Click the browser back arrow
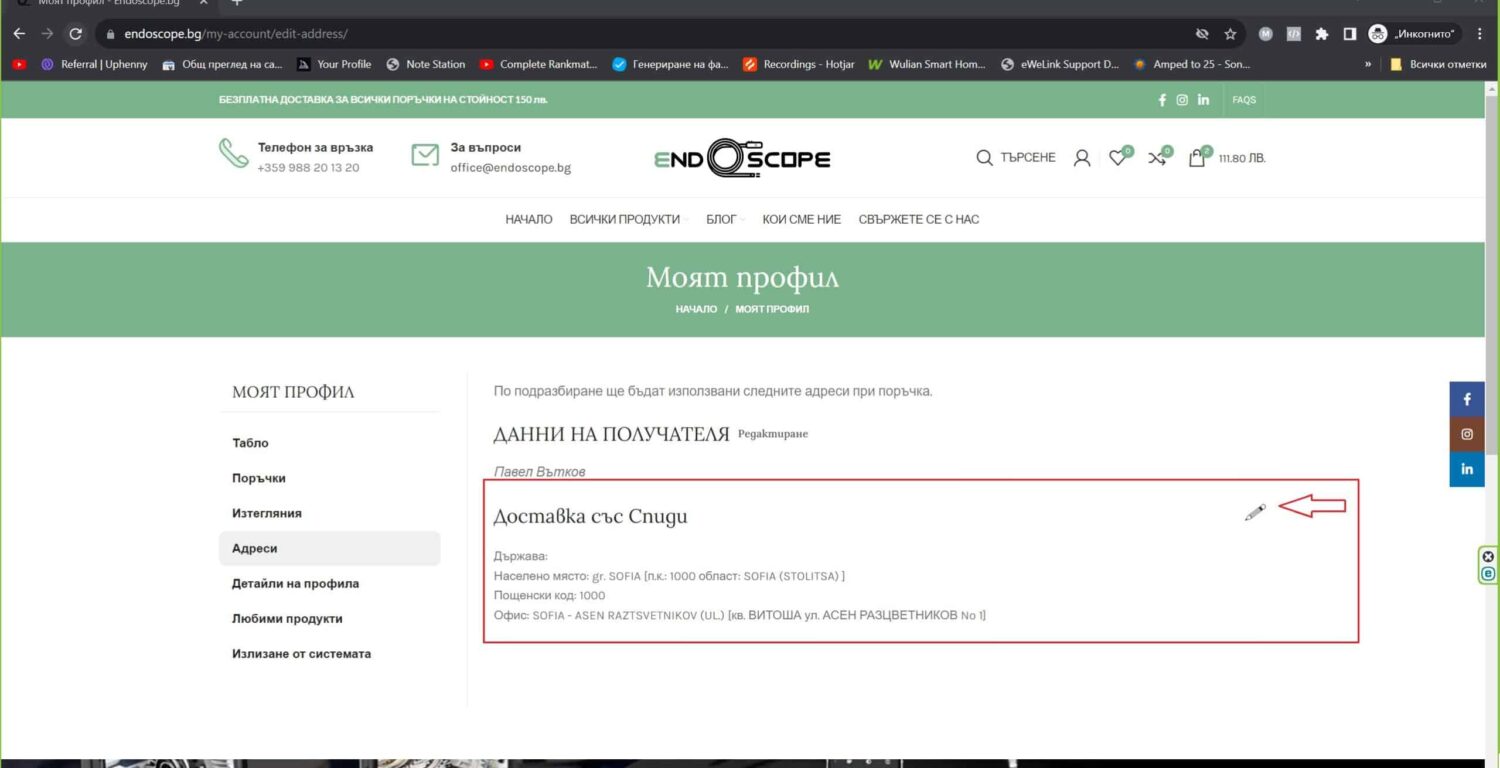 click(x=19, y=34)
